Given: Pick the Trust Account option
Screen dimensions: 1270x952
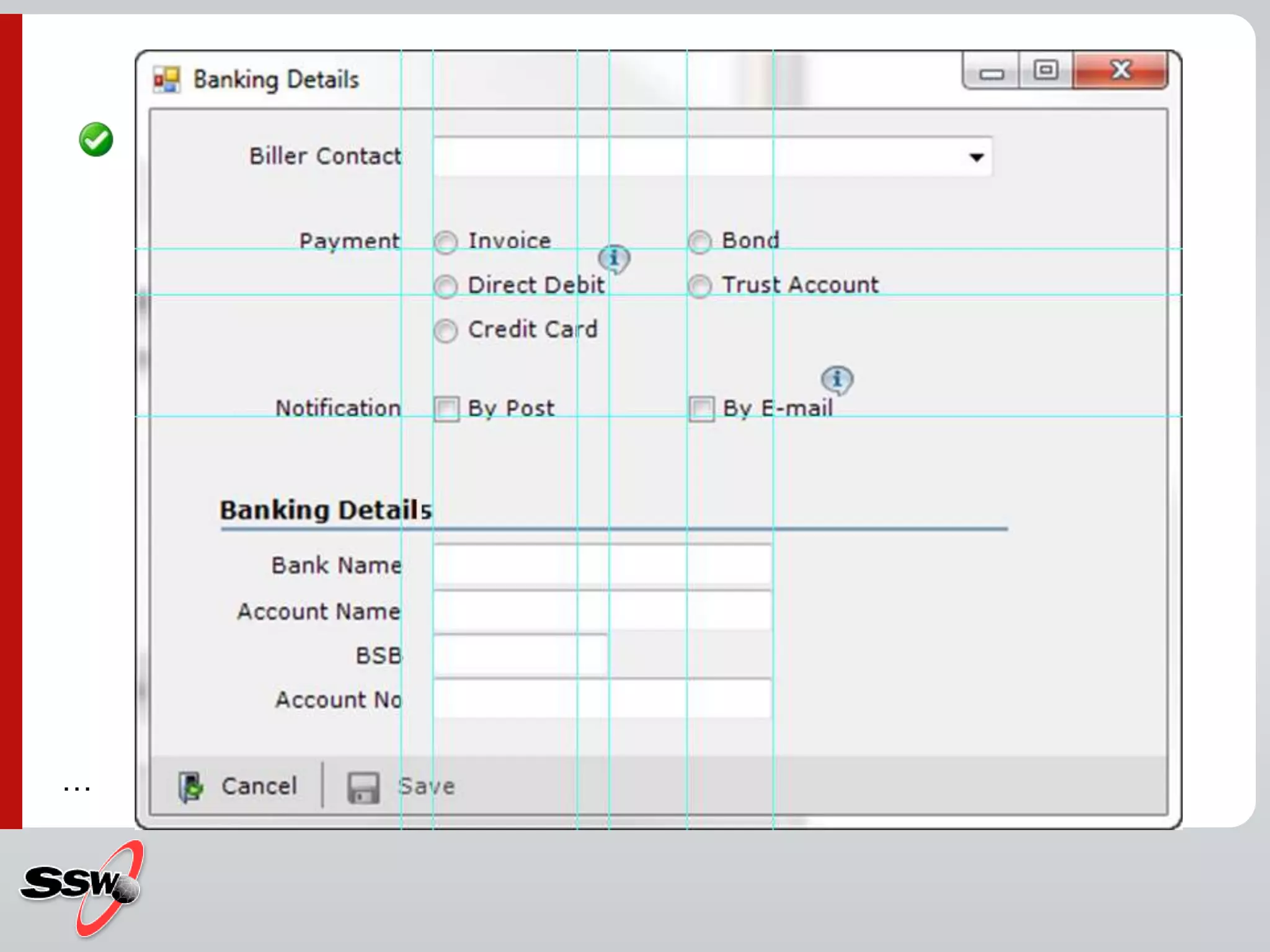Looking at the screenshot, I should (x=699, y=286).
